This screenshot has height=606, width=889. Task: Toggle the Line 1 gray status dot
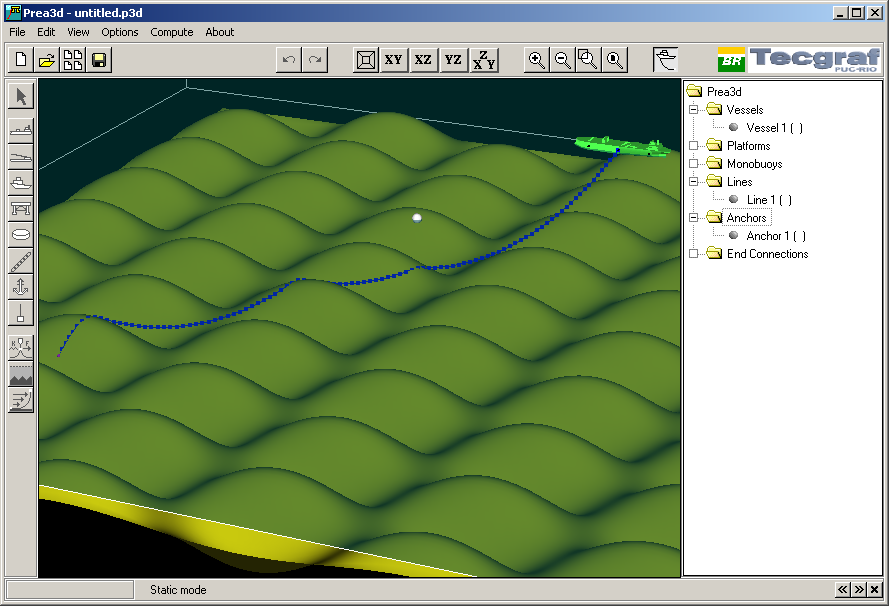click(x=733, y=200)
